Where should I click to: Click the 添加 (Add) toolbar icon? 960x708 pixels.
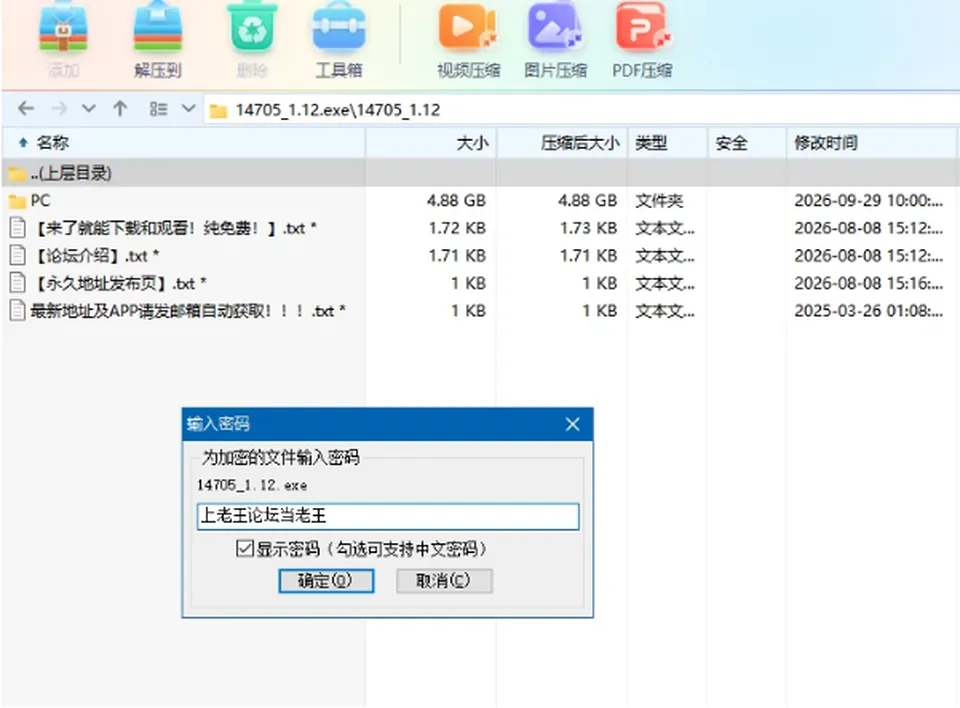pyautogui.click(x=63, y=29)
